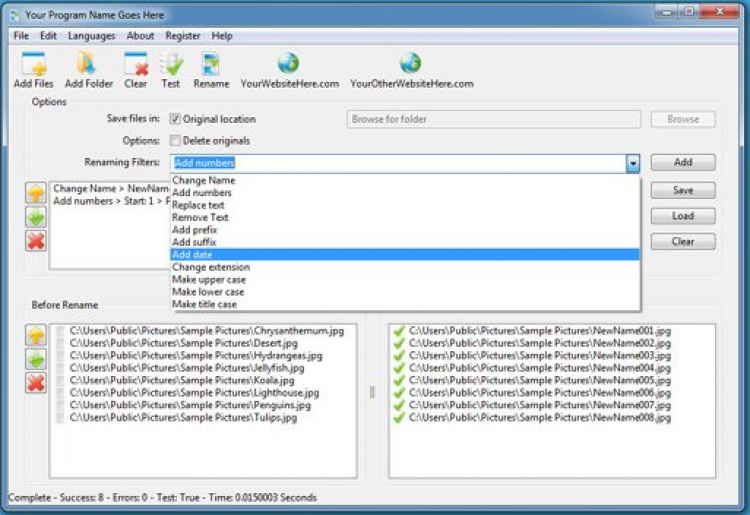Move file up in the Before Rename list

pyautogui.click(x=36, y=335)
